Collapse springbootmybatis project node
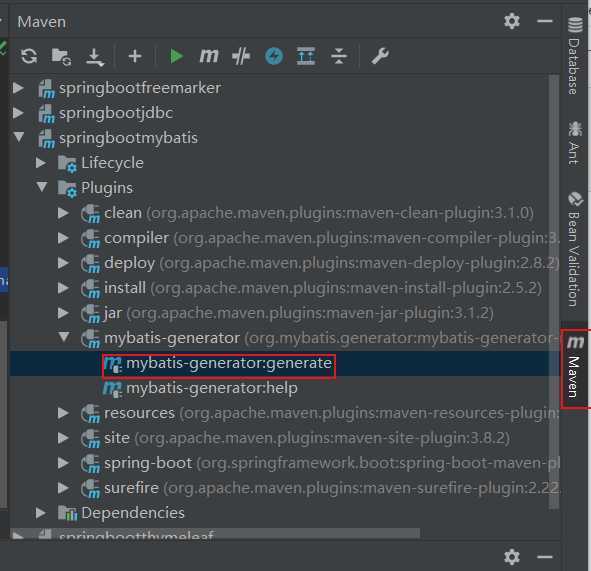Screen dimensions: 591x571 (18, 137)
